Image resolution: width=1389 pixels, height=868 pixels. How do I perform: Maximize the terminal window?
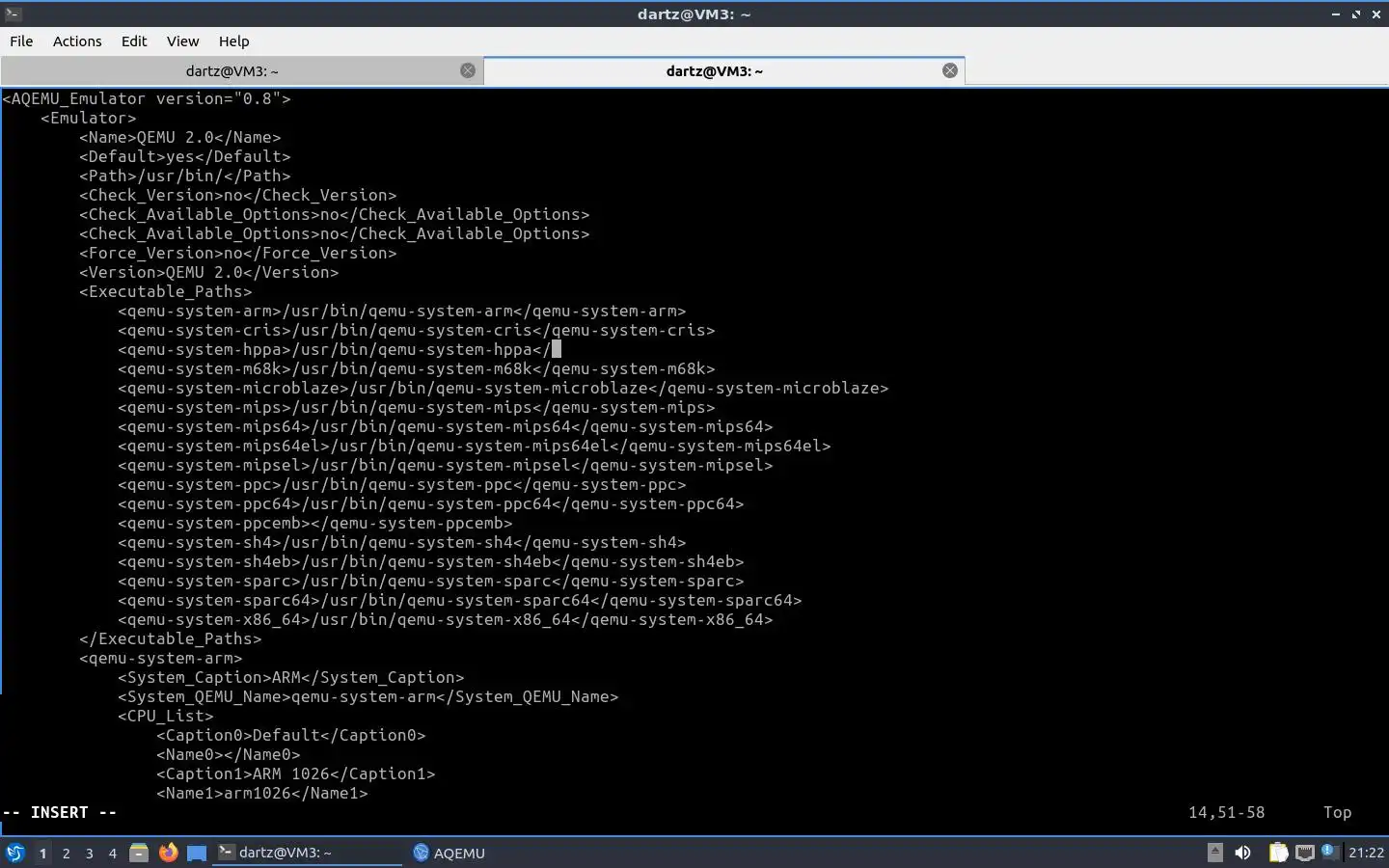click(x=1356, y=14)
